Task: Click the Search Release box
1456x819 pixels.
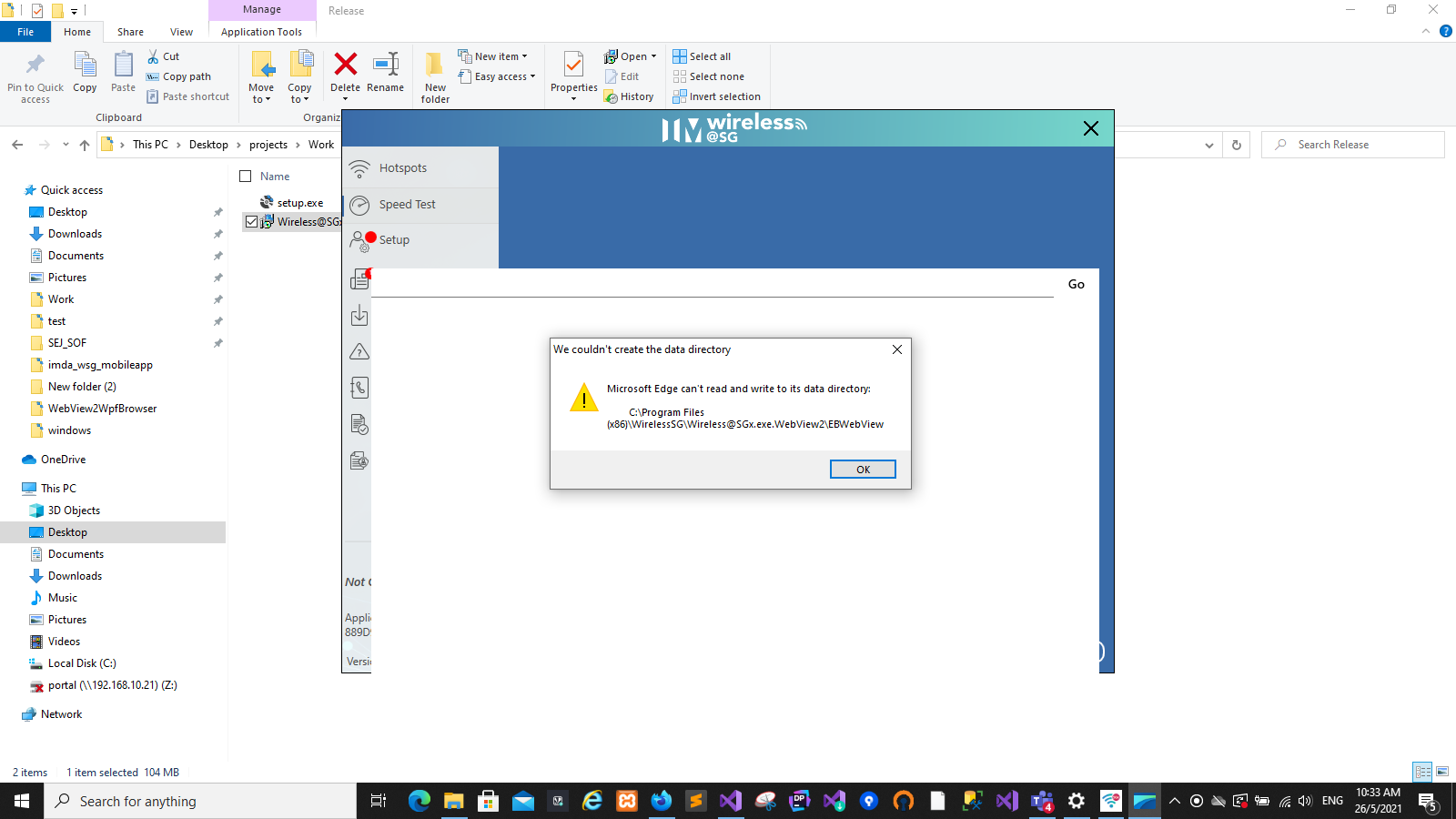Action: coord(1352,145)
